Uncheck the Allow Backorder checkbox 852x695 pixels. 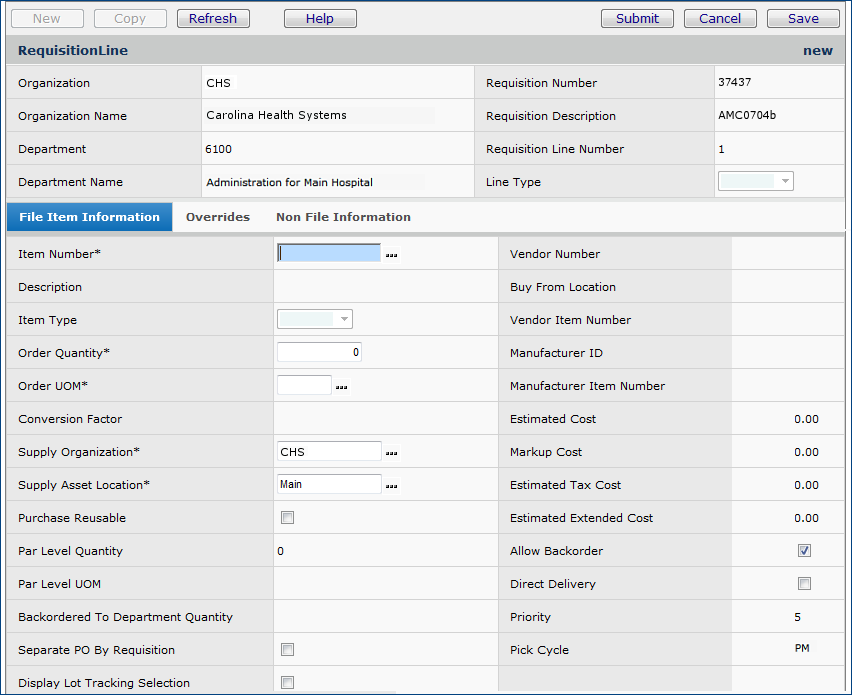click(x=804, y=551)
